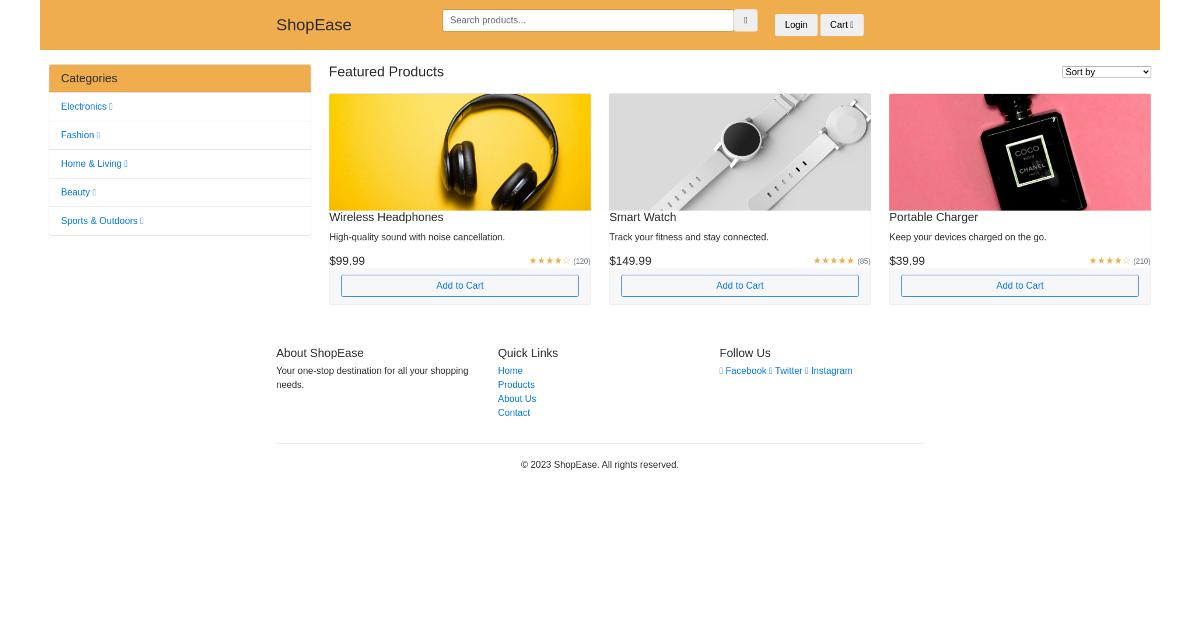The image size is (1200, 630).
Task: Open the Contact page link
Action: tap(513, 412)
